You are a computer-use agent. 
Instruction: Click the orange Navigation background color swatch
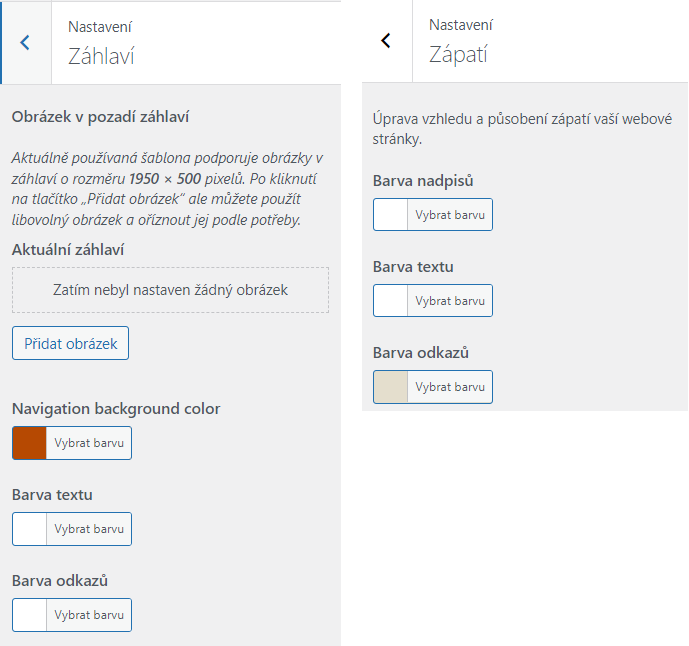tap(30, 443)
